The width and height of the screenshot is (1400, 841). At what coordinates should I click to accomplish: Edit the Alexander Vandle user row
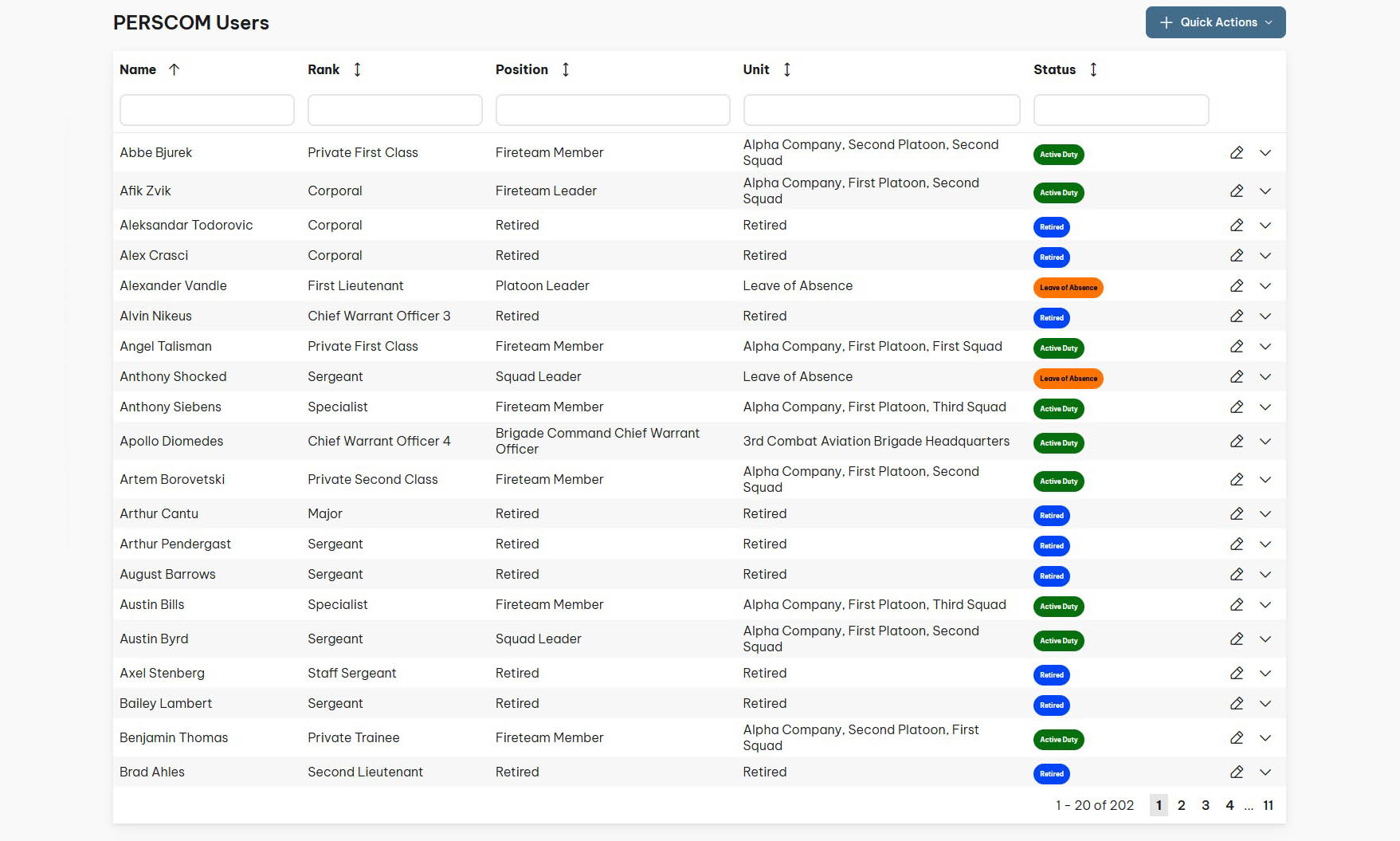click(x=1236, y=286)
